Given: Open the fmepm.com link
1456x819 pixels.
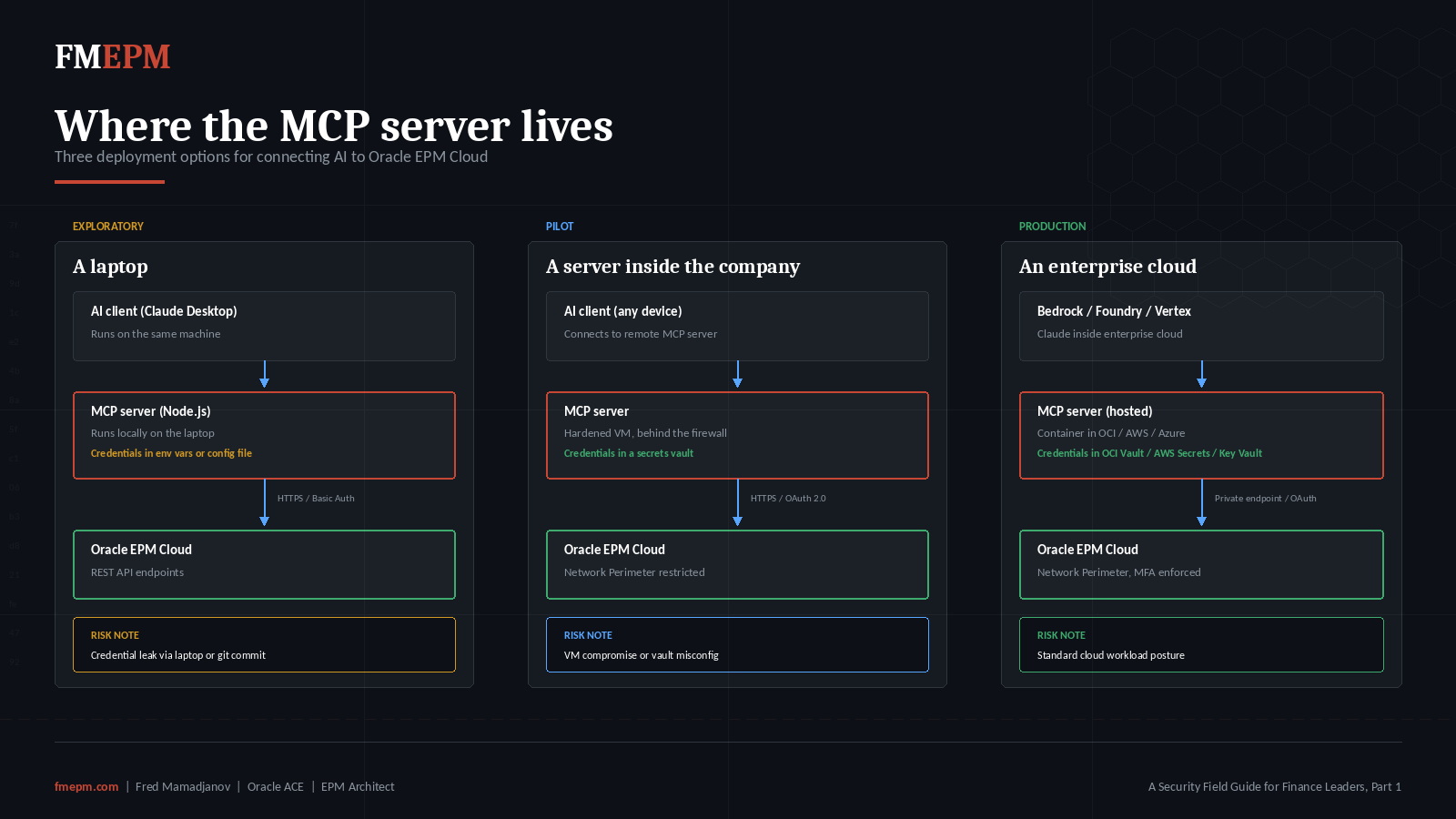Looking at the screenshot, I should [86, 786].
